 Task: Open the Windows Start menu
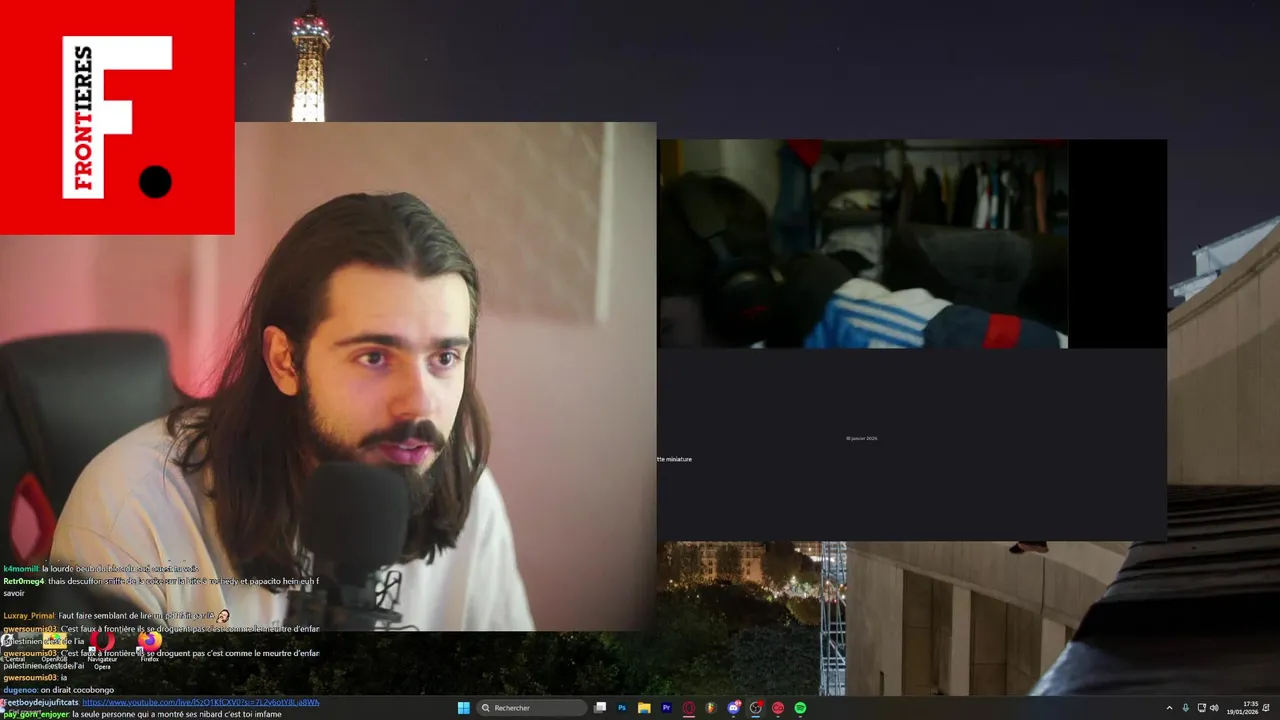click(x=464, y=708)
